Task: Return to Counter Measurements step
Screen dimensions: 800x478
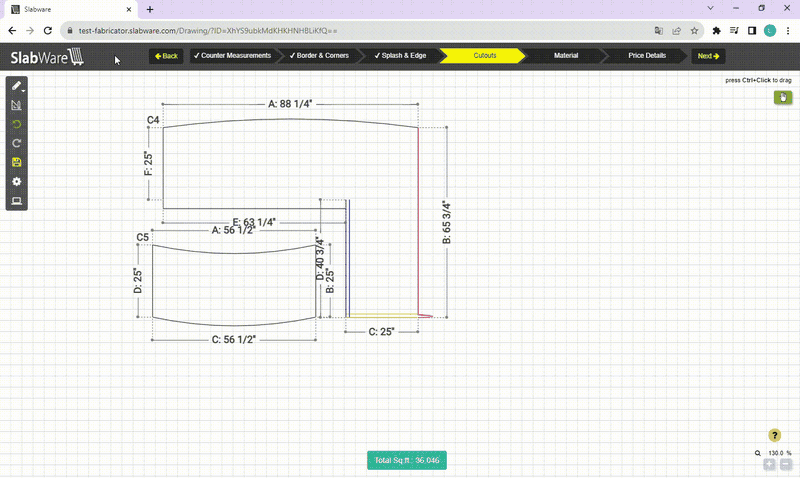Action: click(x=235, y=56)
